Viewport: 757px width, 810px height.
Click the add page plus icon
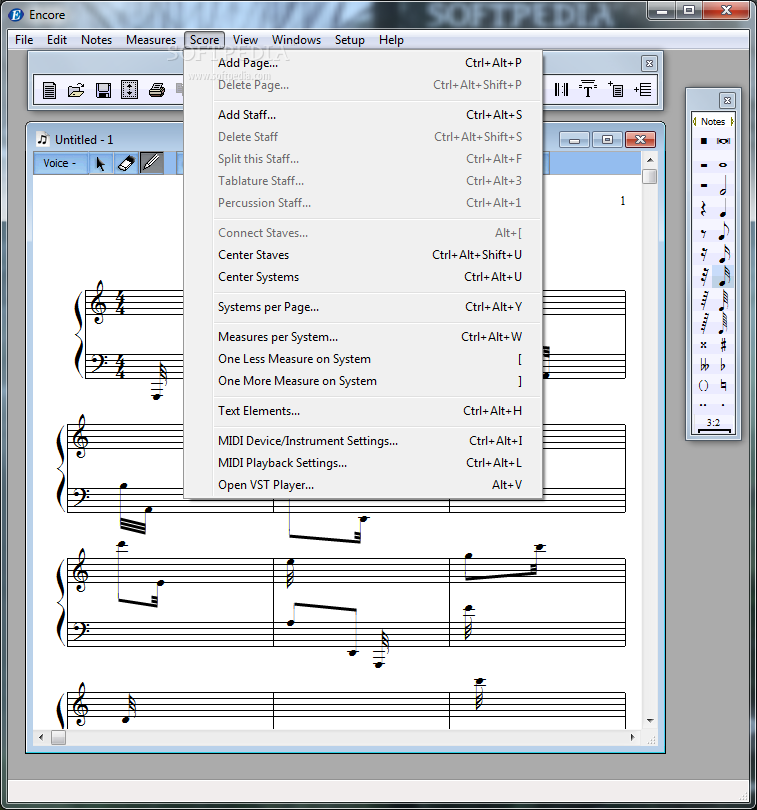tap(615, 90)
